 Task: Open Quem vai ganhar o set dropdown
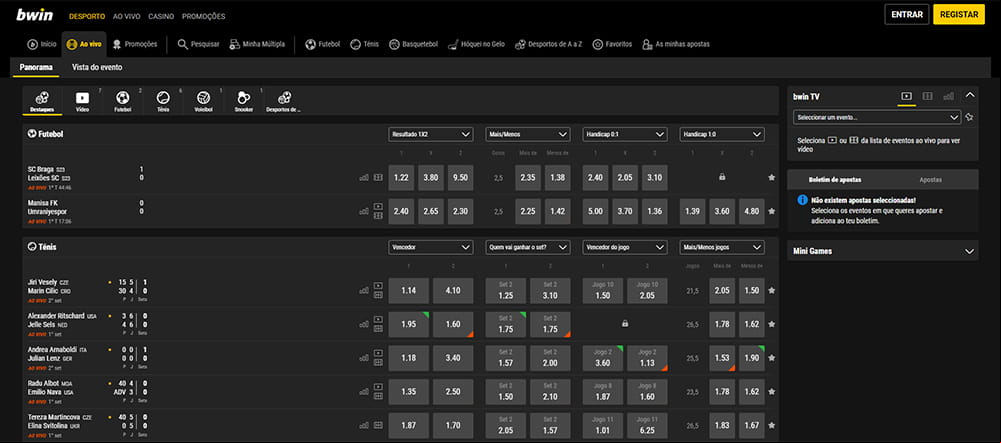coord(528,247)
